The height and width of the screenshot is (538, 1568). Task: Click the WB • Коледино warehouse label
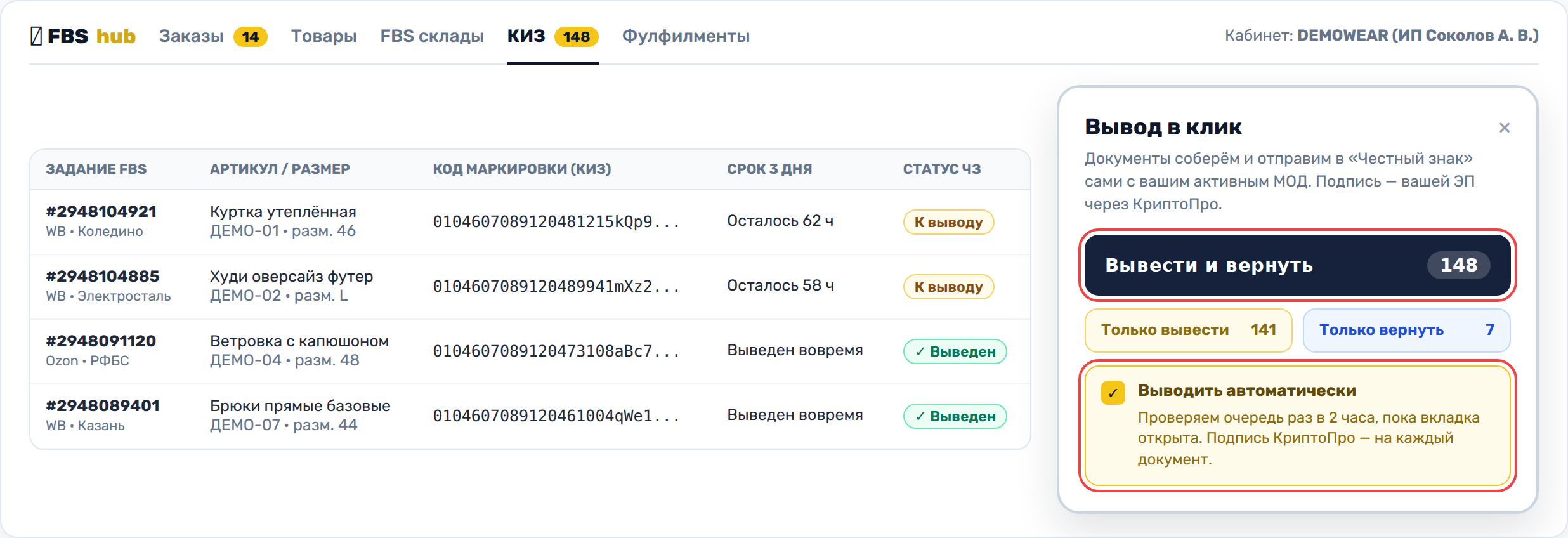coord(95,232)
